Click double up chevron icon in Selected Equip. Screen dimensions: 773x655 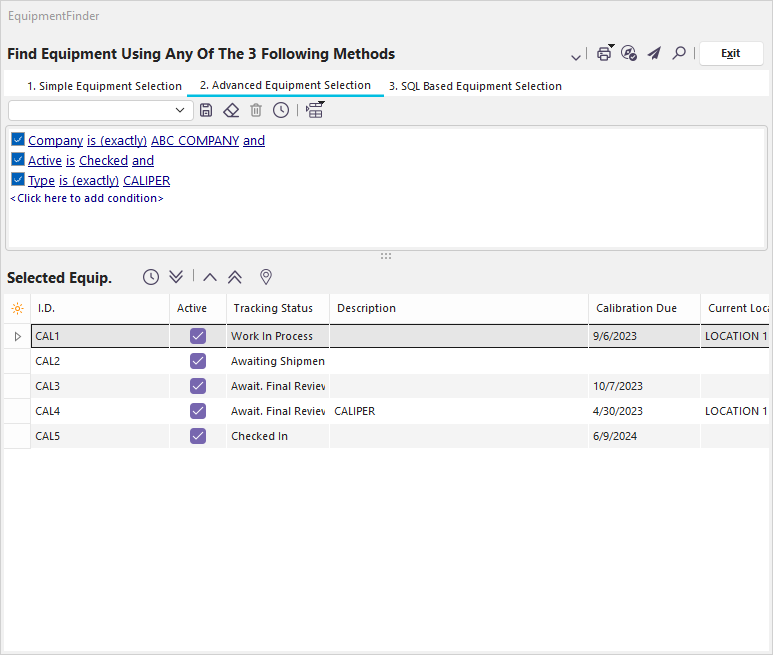(x=235, y=277)
